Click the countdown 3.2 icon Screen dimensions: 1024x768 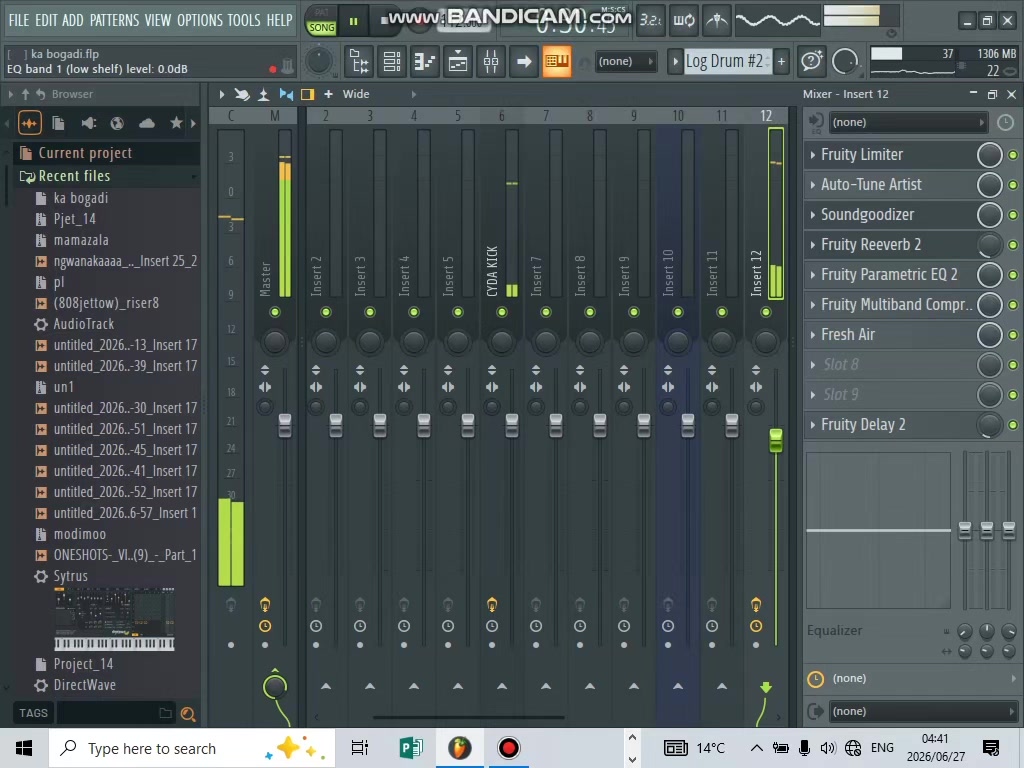coord(650,21)
